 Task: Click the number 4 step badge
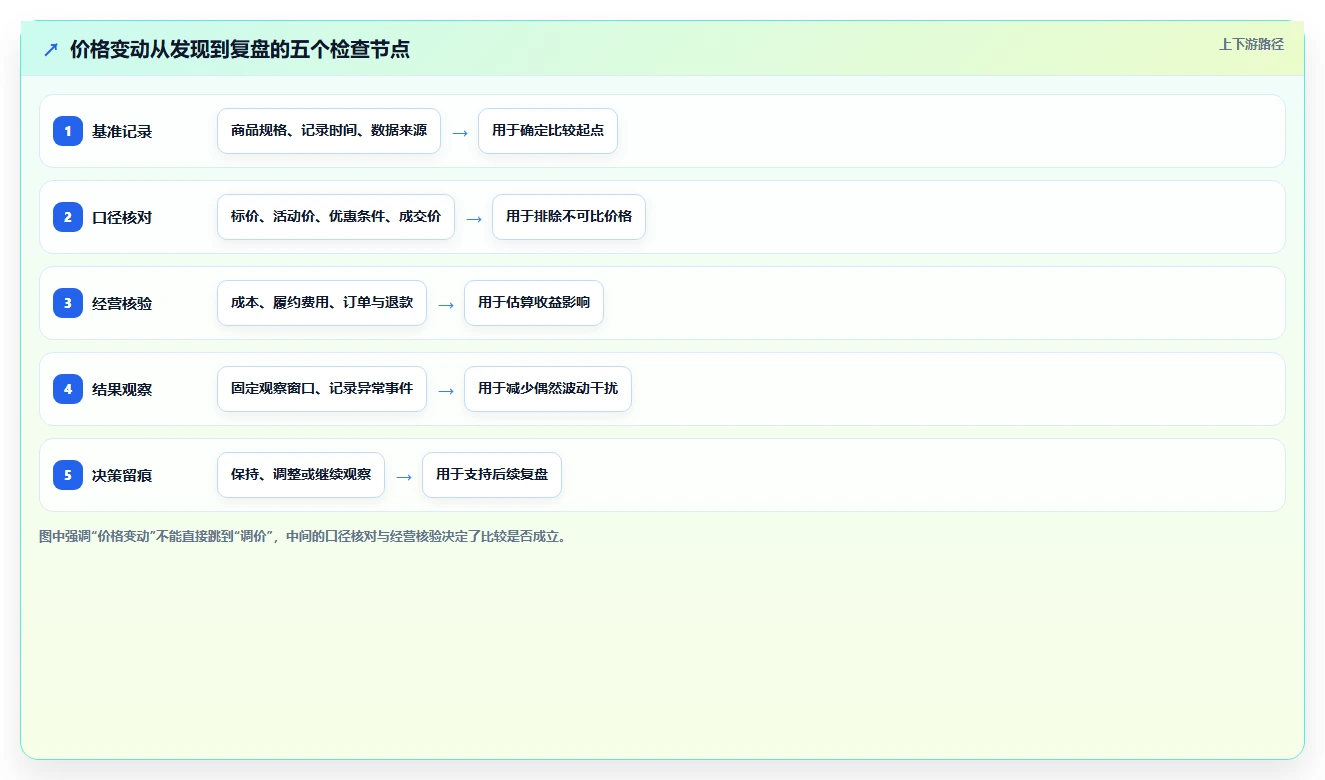[68, 389]
